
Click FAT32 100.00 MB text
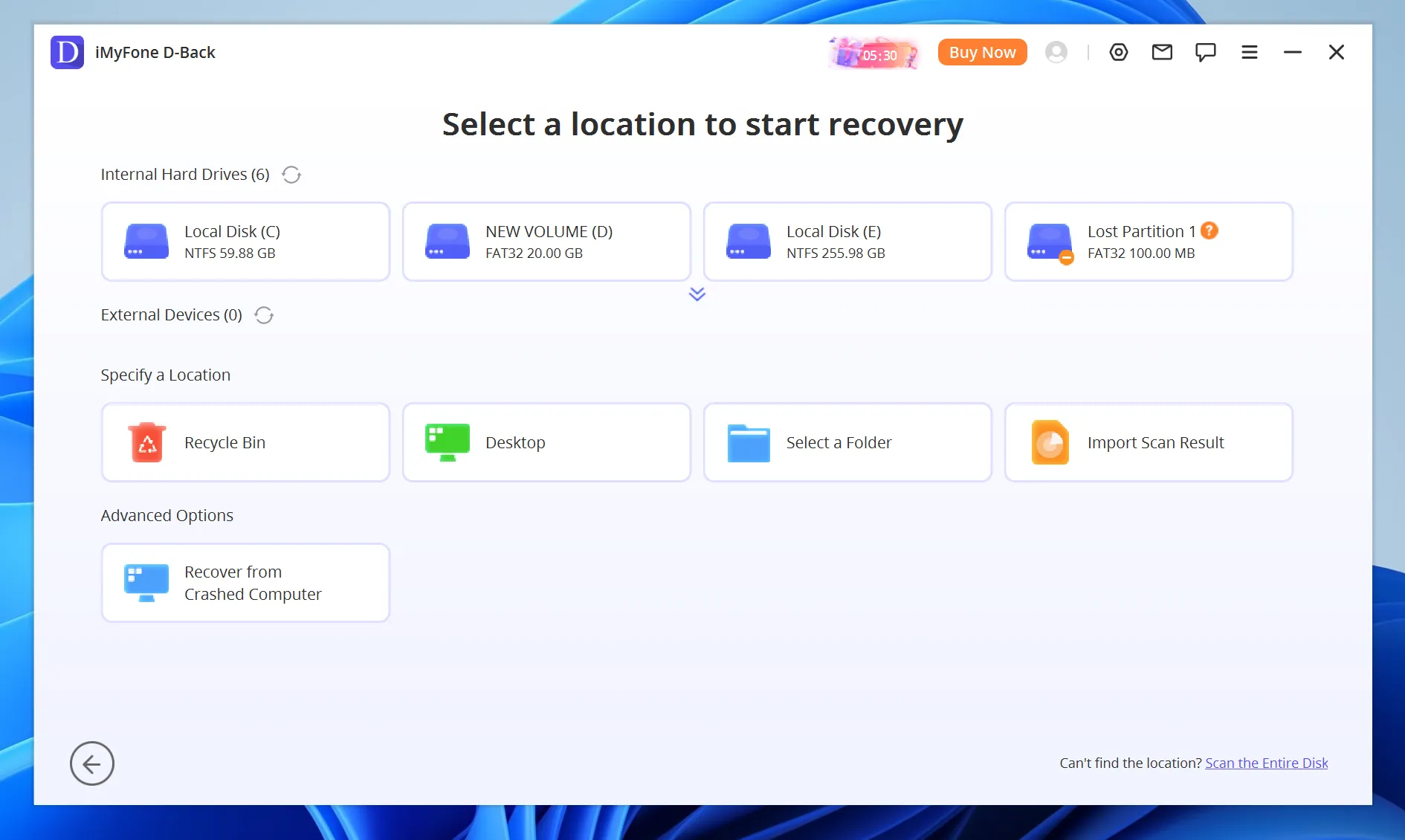[x=1141, y=253]
